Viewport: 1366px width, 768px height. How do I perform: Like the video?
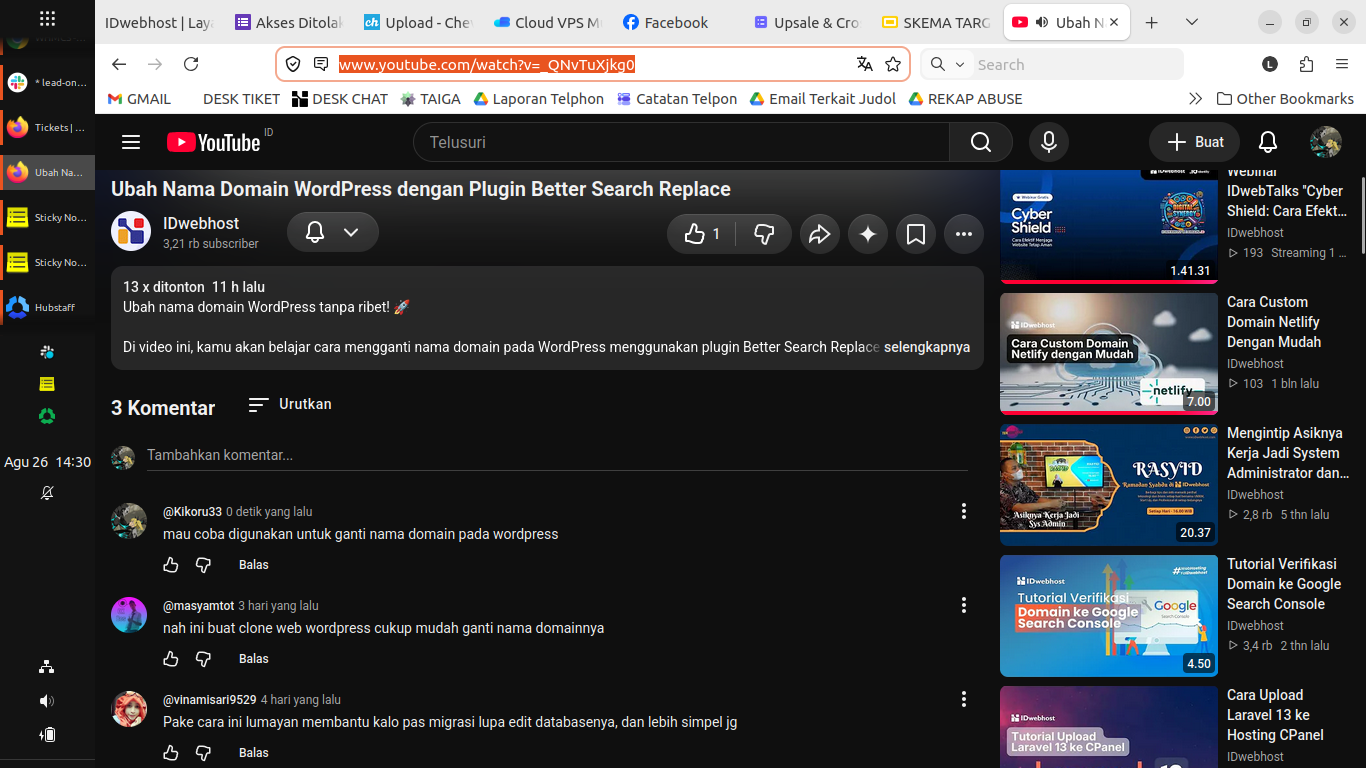pyautogui.click(x=701, y=234)
